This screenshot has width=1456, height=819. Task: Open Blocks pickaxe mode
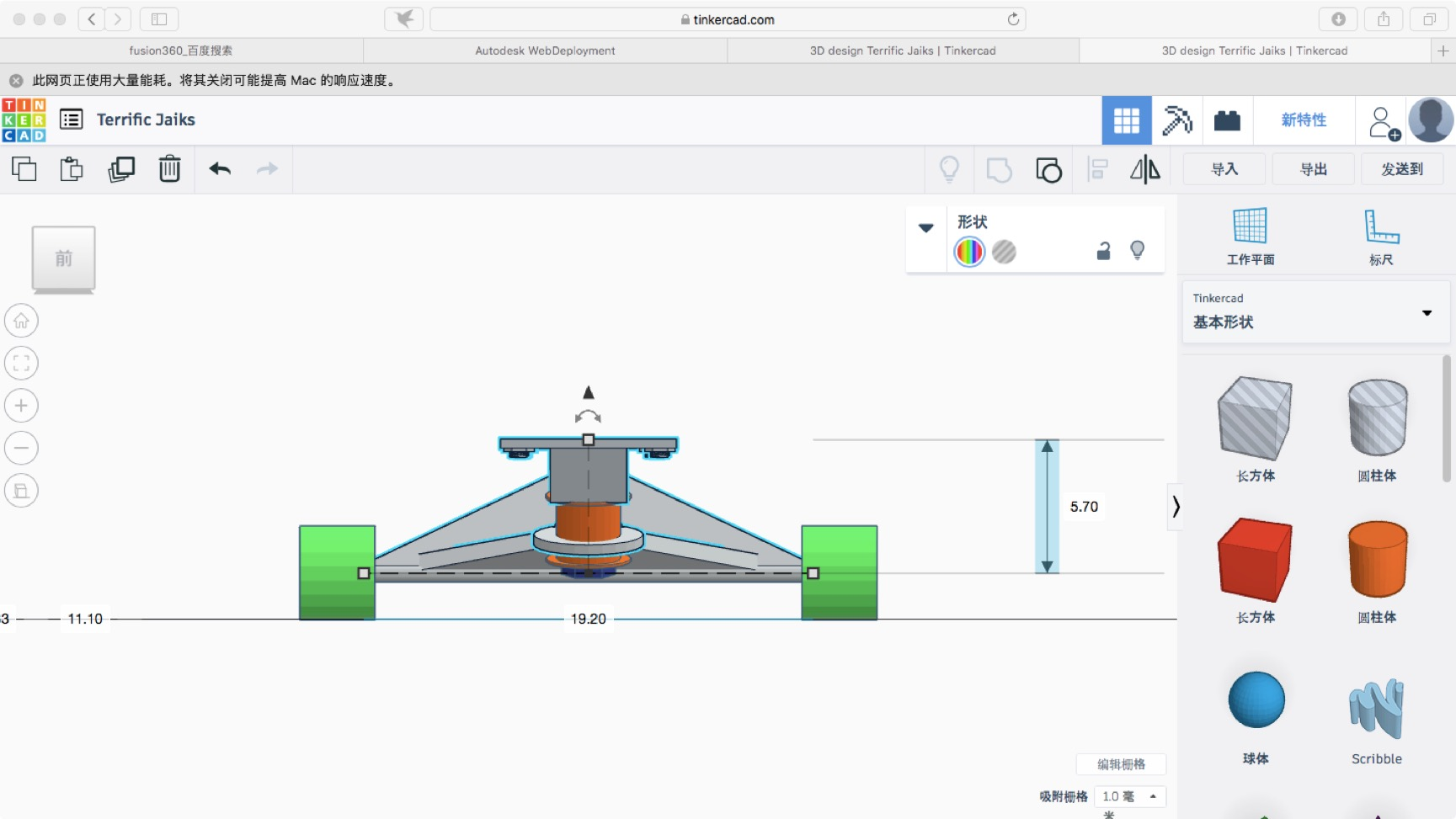click(1176, 120)
